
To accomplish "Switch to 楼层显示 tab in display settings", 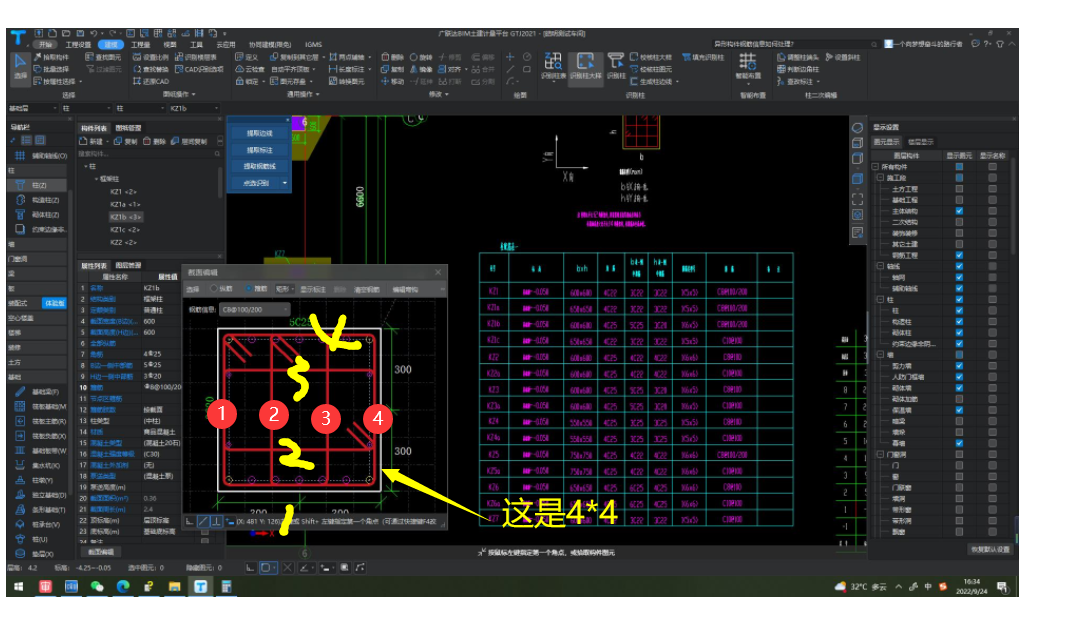I will [920, 142].
